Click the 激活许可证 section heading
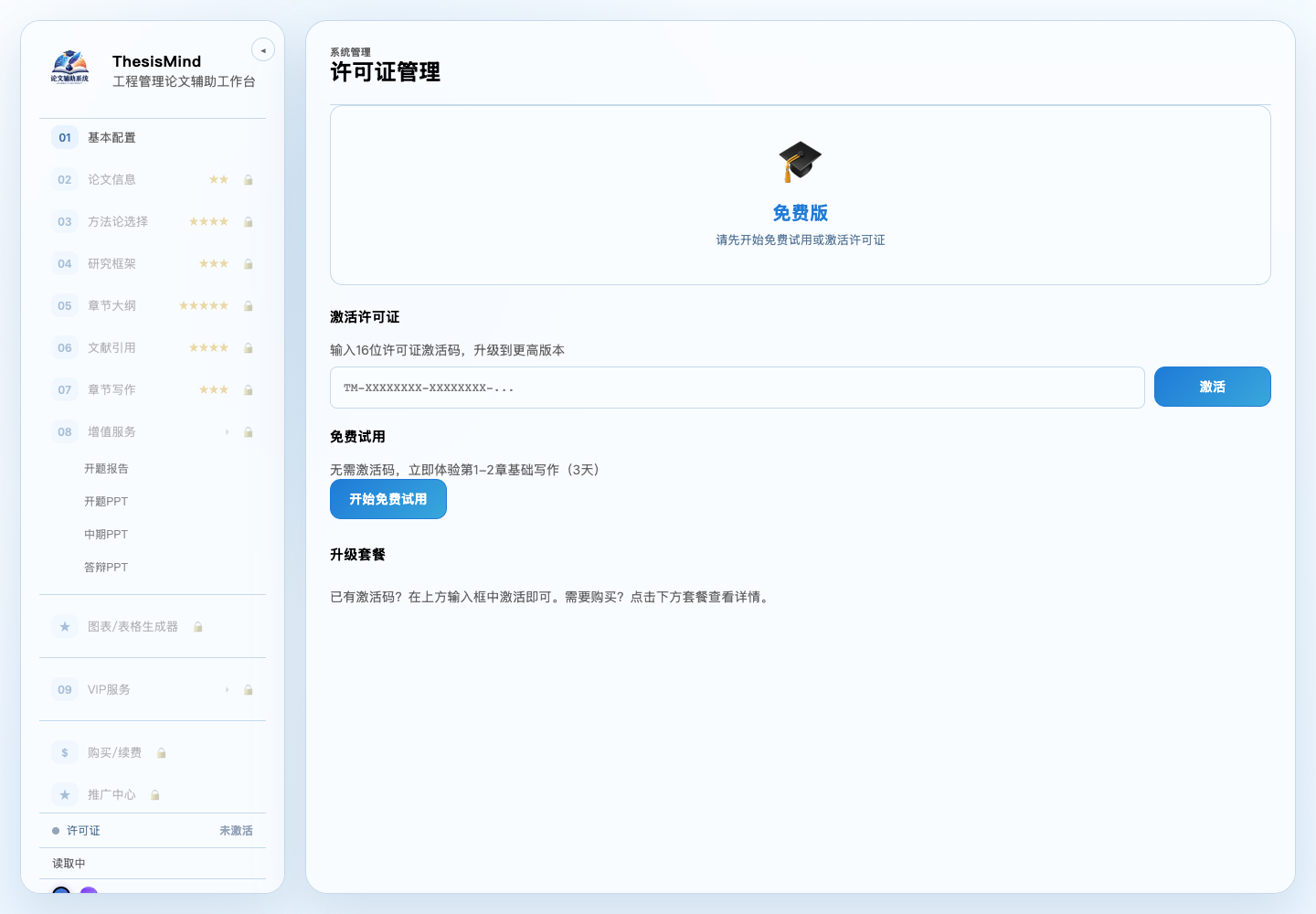The width and height of the screenshot is (1316, 914). (x=365, y=317)
